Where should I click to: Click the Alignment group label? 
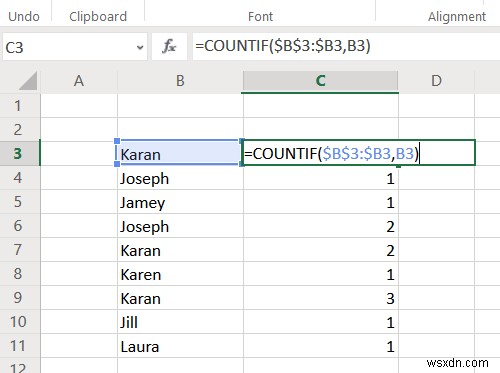[457, 17]
